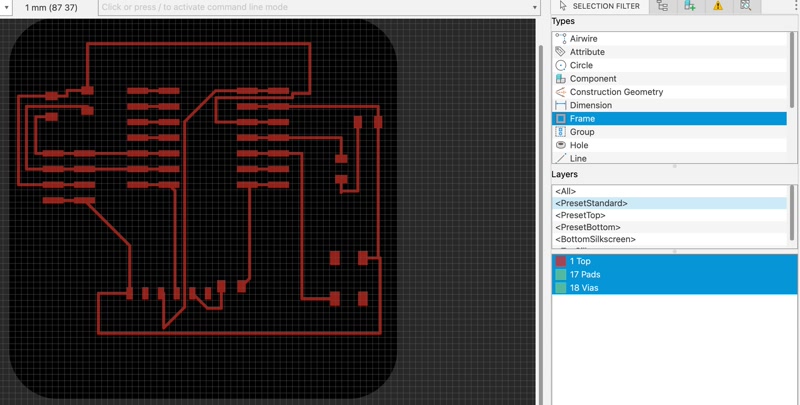Open the Design Manager tree tab
This screenshot has width=800, height=405.
tap(662, 6)
